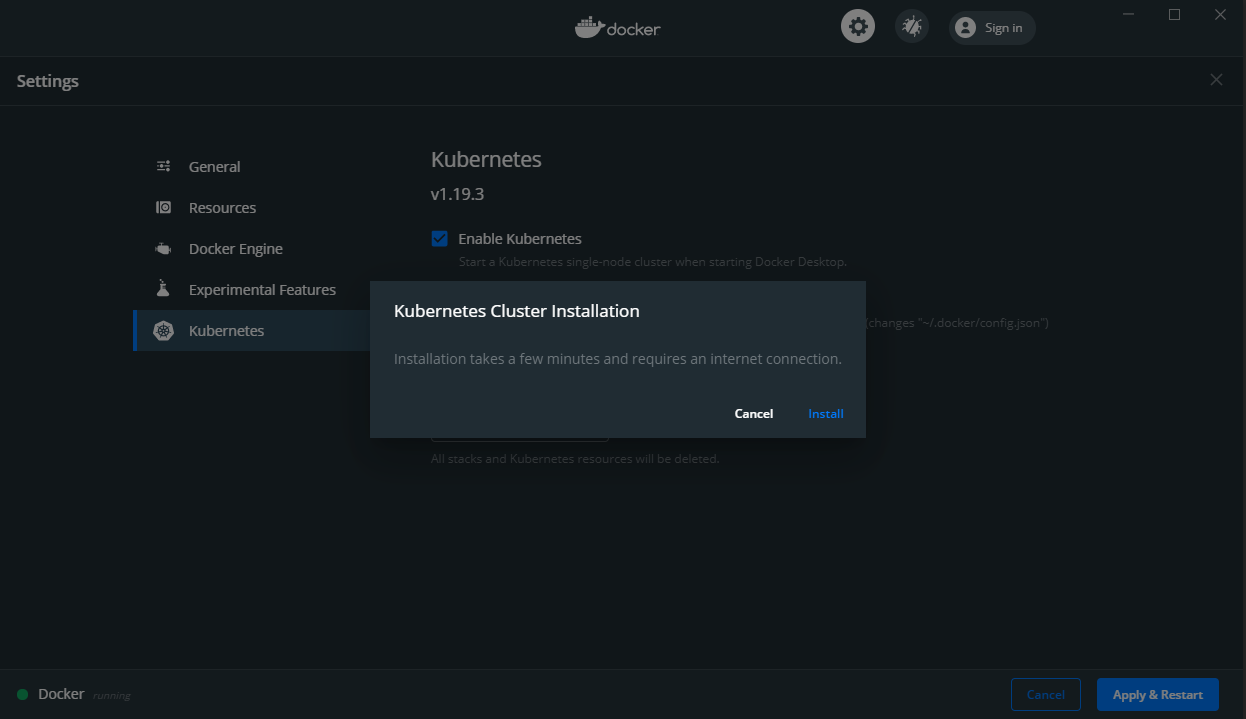The height and width of the screenshot is (719, 1246).
Task: Click the Settings title text
Action: pyautogui.click(x=48, y=81)
